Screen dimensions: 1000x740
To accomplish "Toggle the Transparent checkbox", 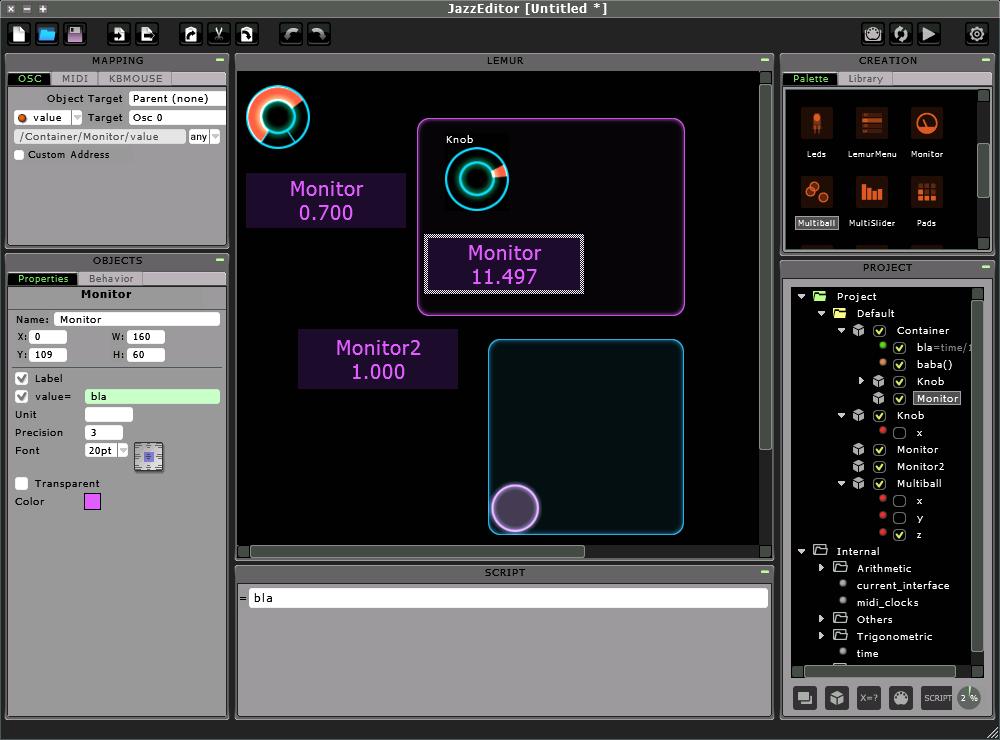I will pos(21,484).
